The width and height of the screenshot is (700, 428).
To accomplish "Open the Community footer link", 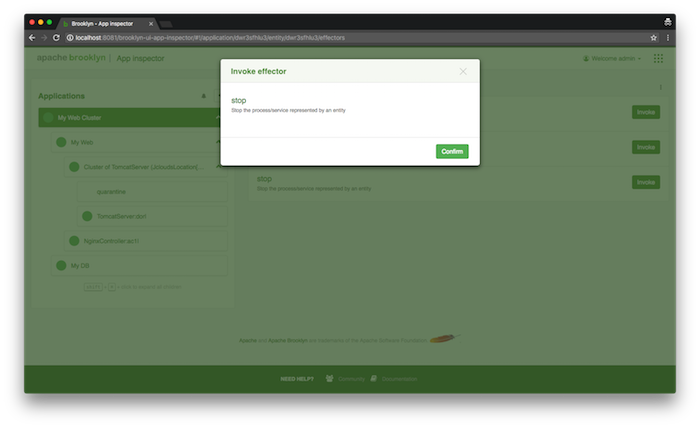I will point(345,379).
